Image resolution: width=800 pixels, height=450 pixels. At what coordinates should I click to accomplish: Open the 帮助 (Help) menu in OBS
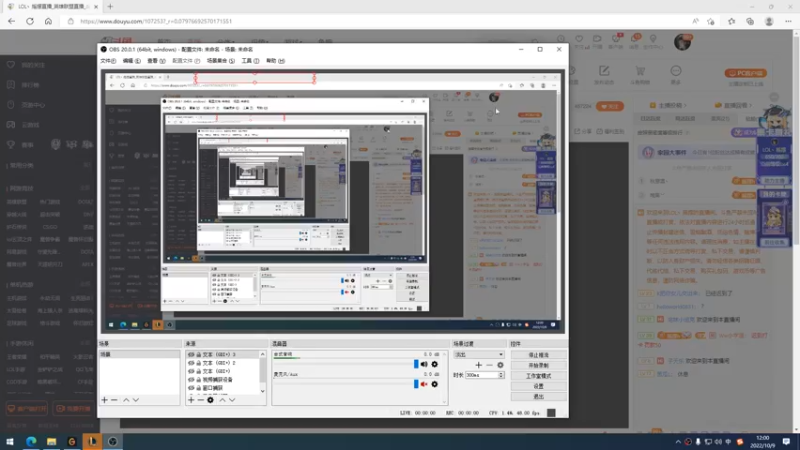click(x=276, y=61)
